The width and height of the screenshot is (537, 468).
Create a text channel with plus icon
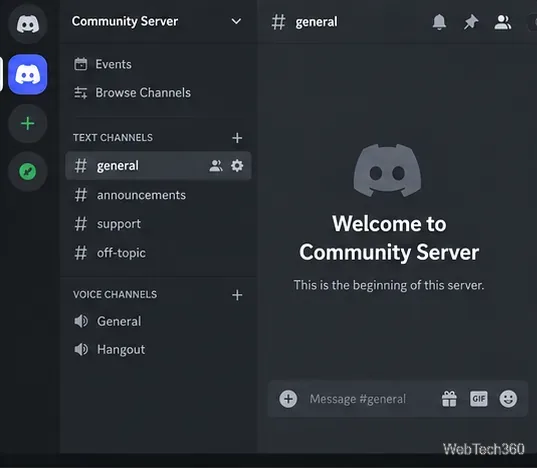237,138
